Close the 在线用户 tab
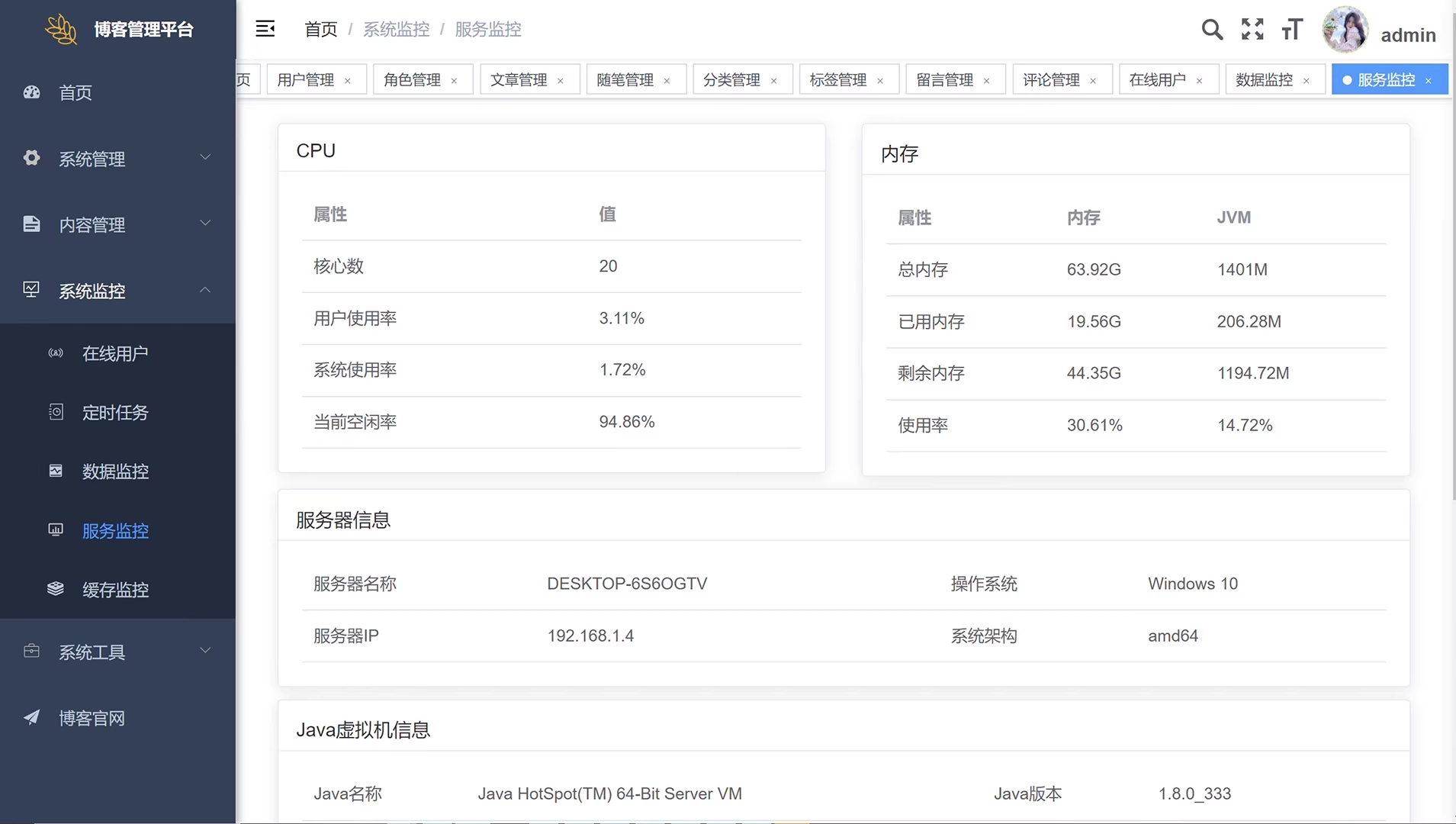 tap(1199, 81)
